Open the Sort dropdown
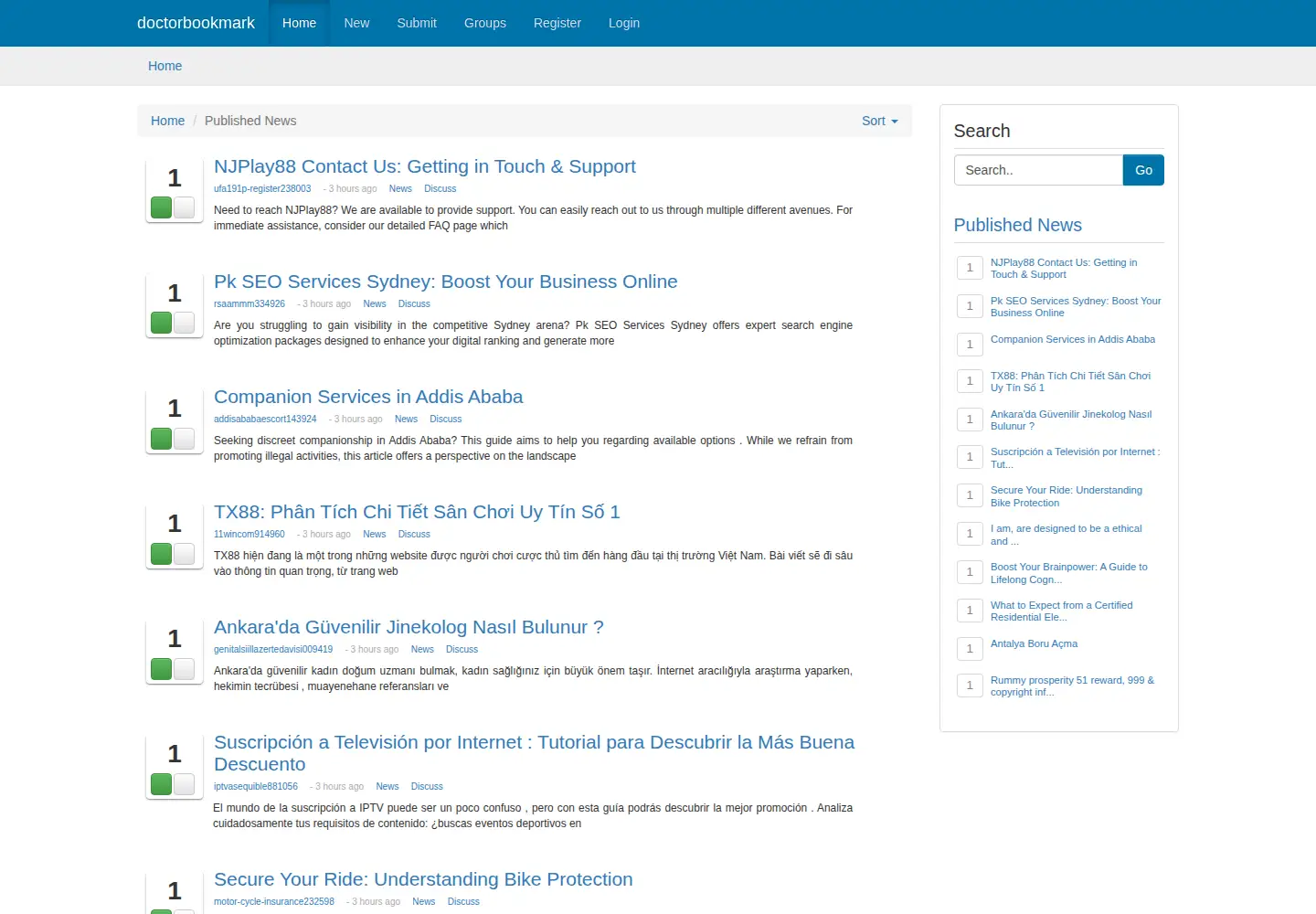 click(880, 121)
